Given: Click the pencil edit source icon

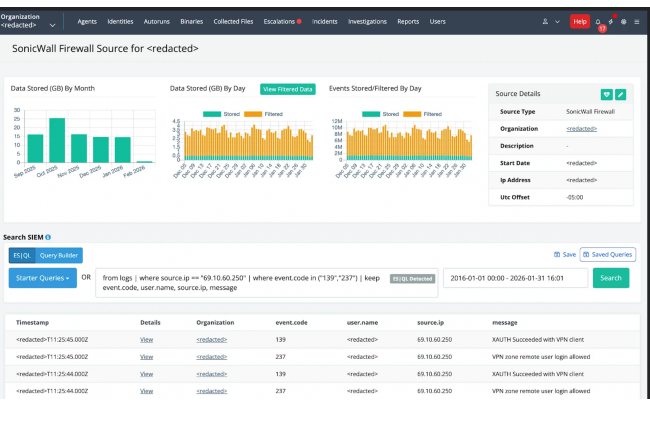Looking at the screenshot, I should pos(620,94).
